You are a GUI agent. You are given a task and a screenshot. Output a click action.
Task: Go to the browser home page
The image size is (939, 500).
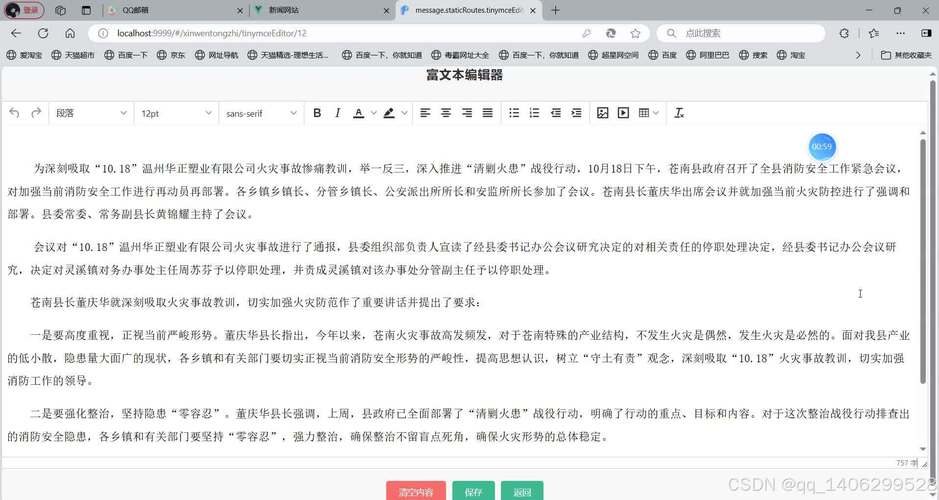click(70, 34)
